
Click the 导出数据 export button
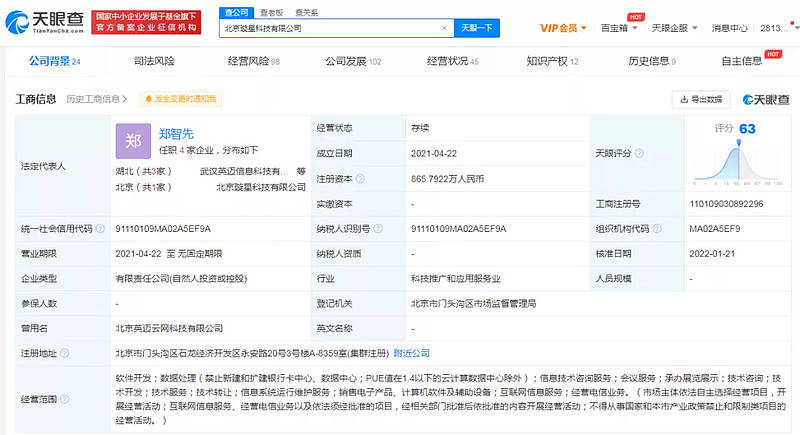[700, 99]
